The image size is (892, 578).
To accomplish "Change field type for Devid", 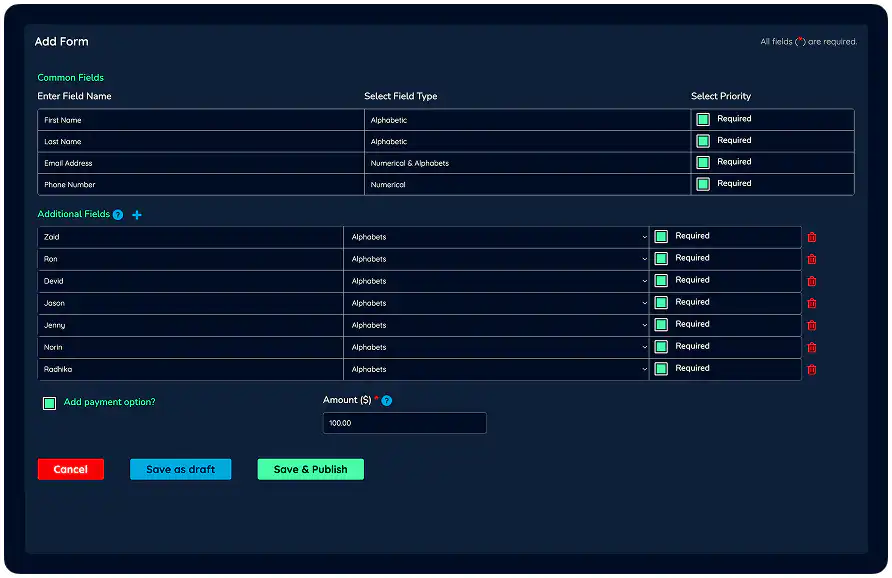I will coord(495,281).
